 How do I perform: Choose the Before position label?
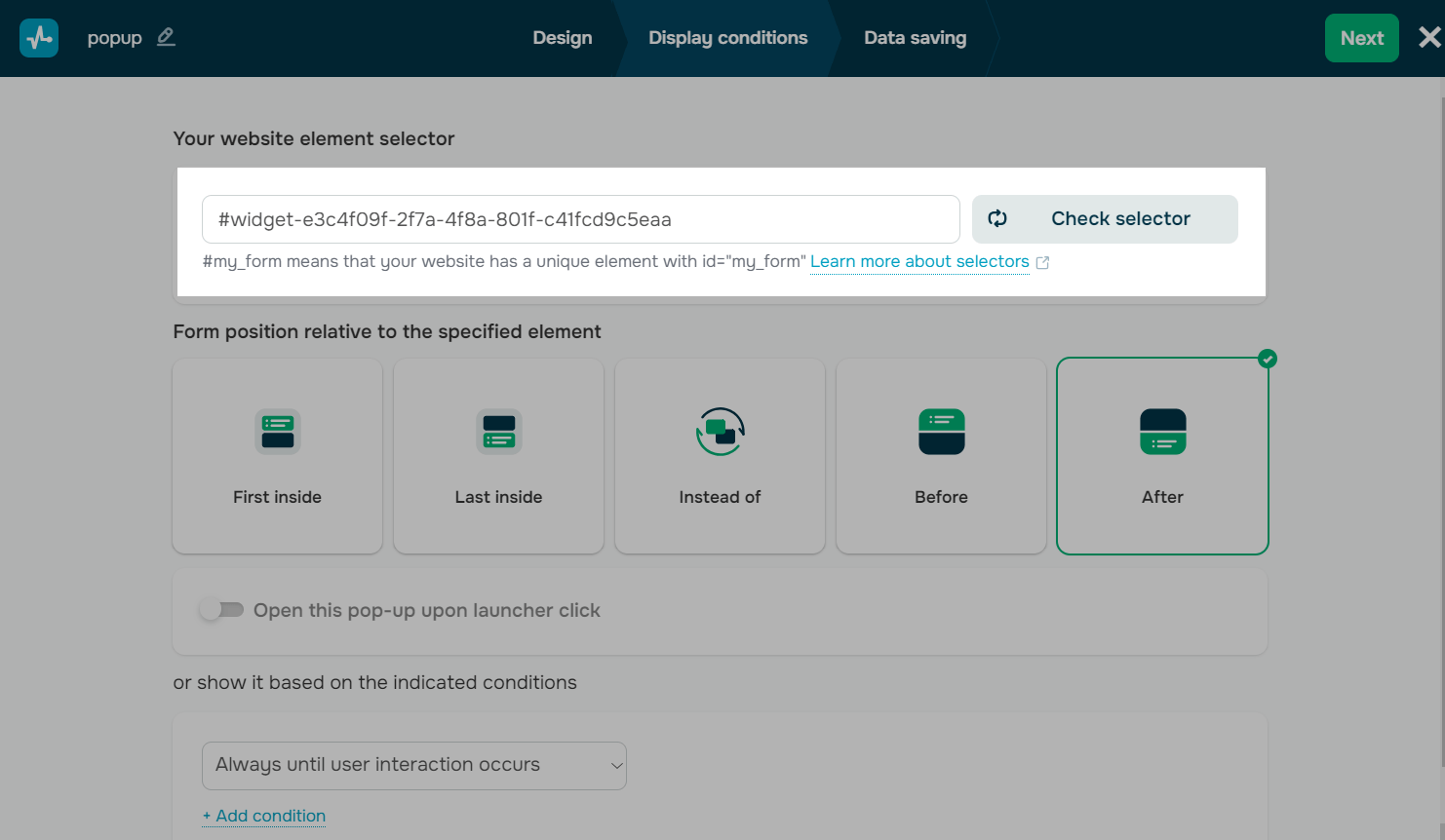point(941,497)
